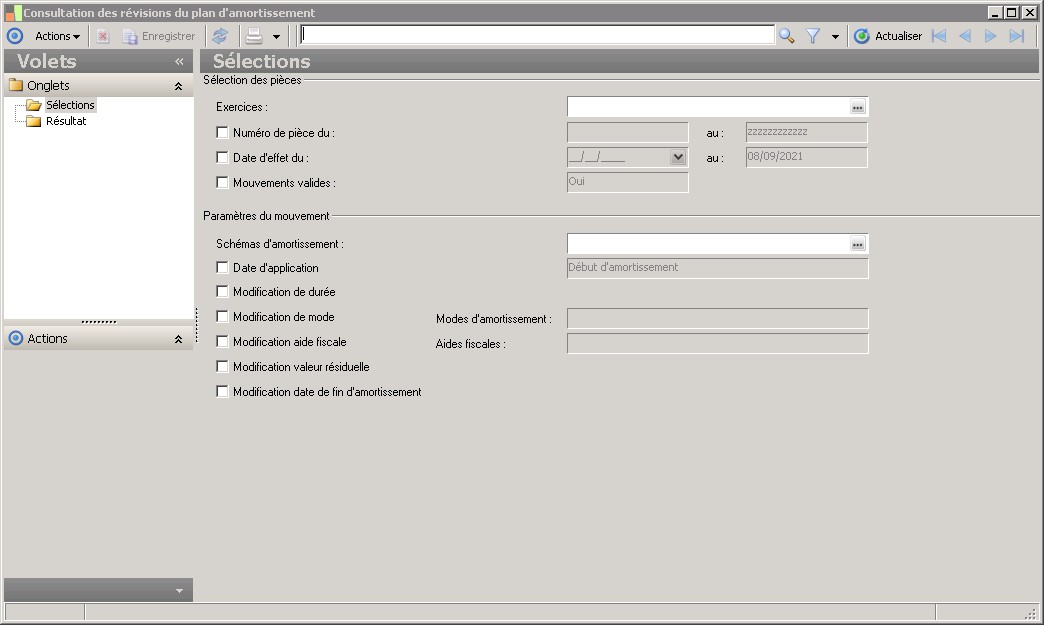Viewport: 1044px width, 625px height.
Task: Enable Modification de mode checkbox
Action: click(x=222, y=317)
